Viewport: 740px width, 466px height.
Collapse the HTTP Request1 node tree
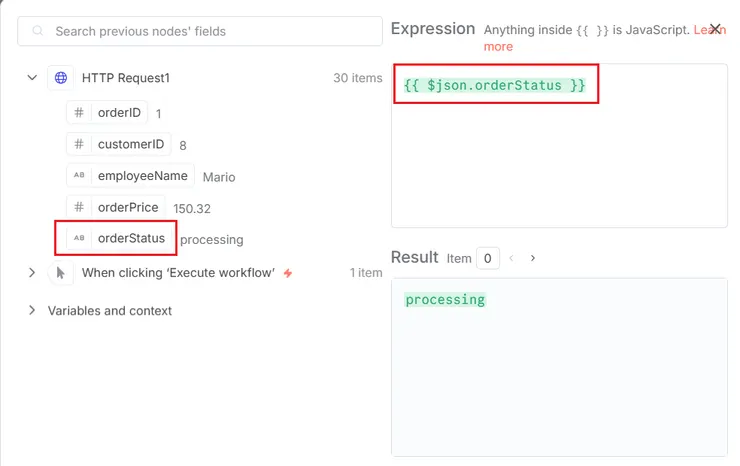[32, 78]
